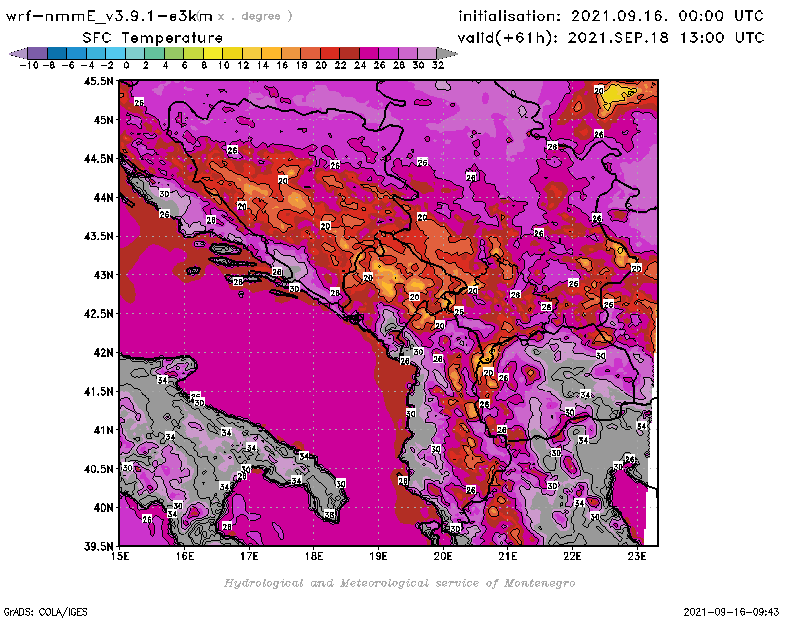The width and height of the screenshot is (800, 618).
Task: Click the 18E longitude axis label
Action: tap(314, 556)
